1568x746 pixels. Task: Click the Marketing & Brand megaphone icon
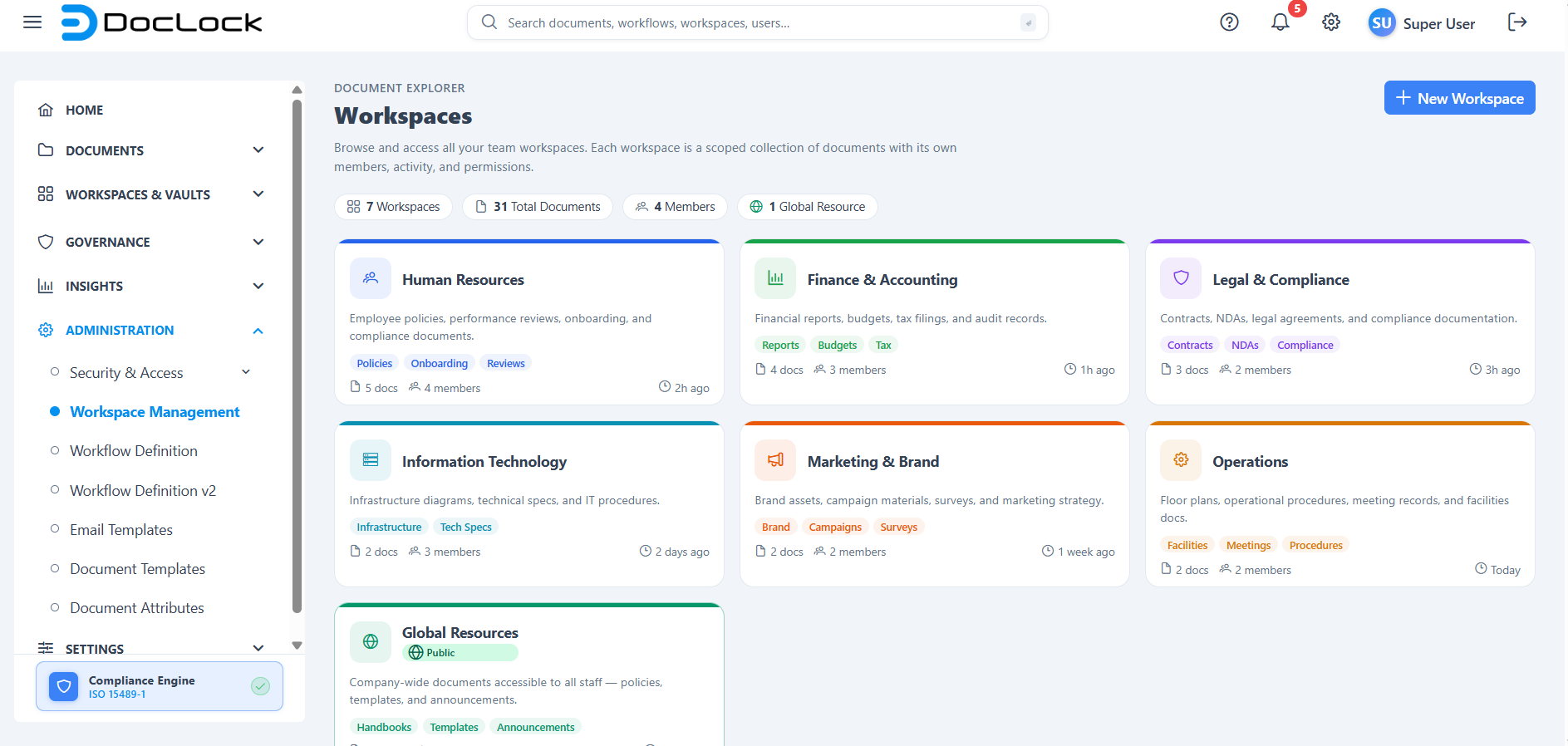pos(775,460)
